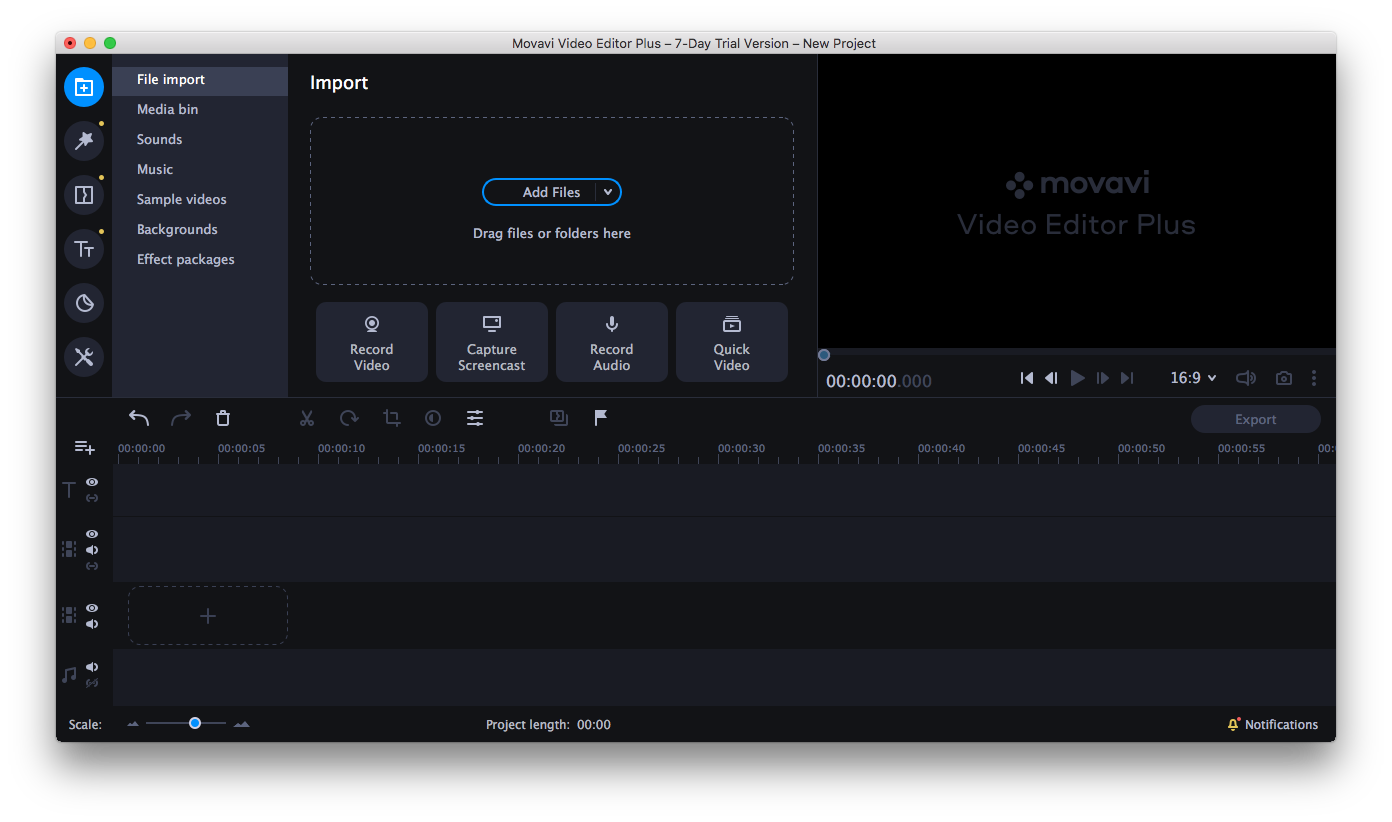Open the Filters magic wand panel
Screen dimensions: 1392x822
tap(84, 141)
